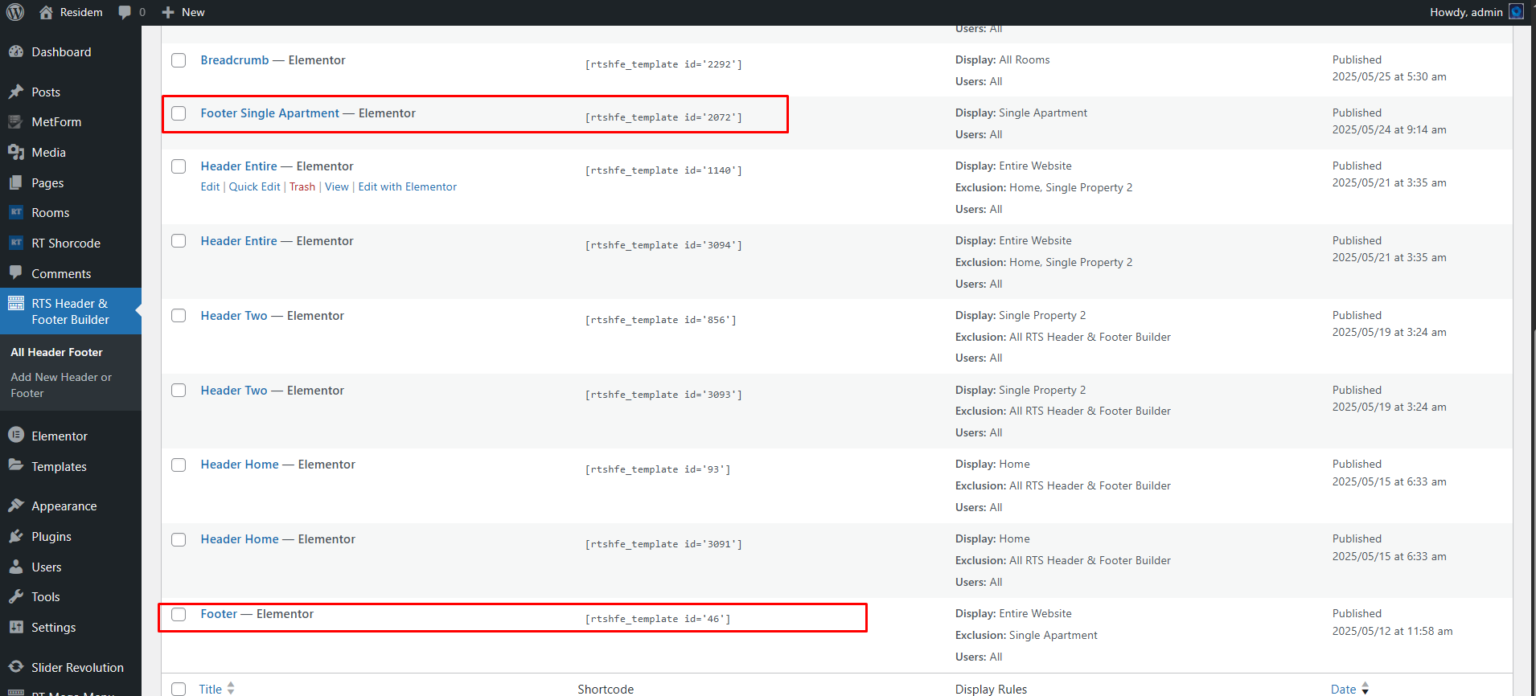Open the Templates panel

tap(58, 466)
